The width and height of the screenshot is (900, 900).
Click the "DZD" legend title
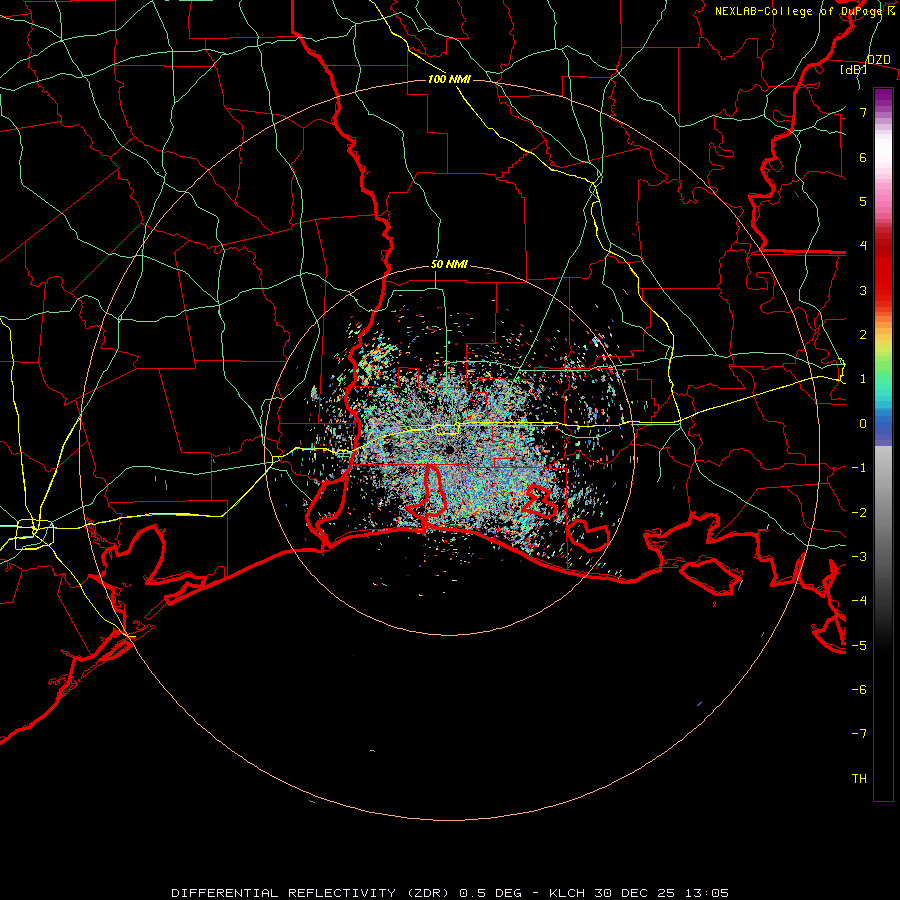878,60
